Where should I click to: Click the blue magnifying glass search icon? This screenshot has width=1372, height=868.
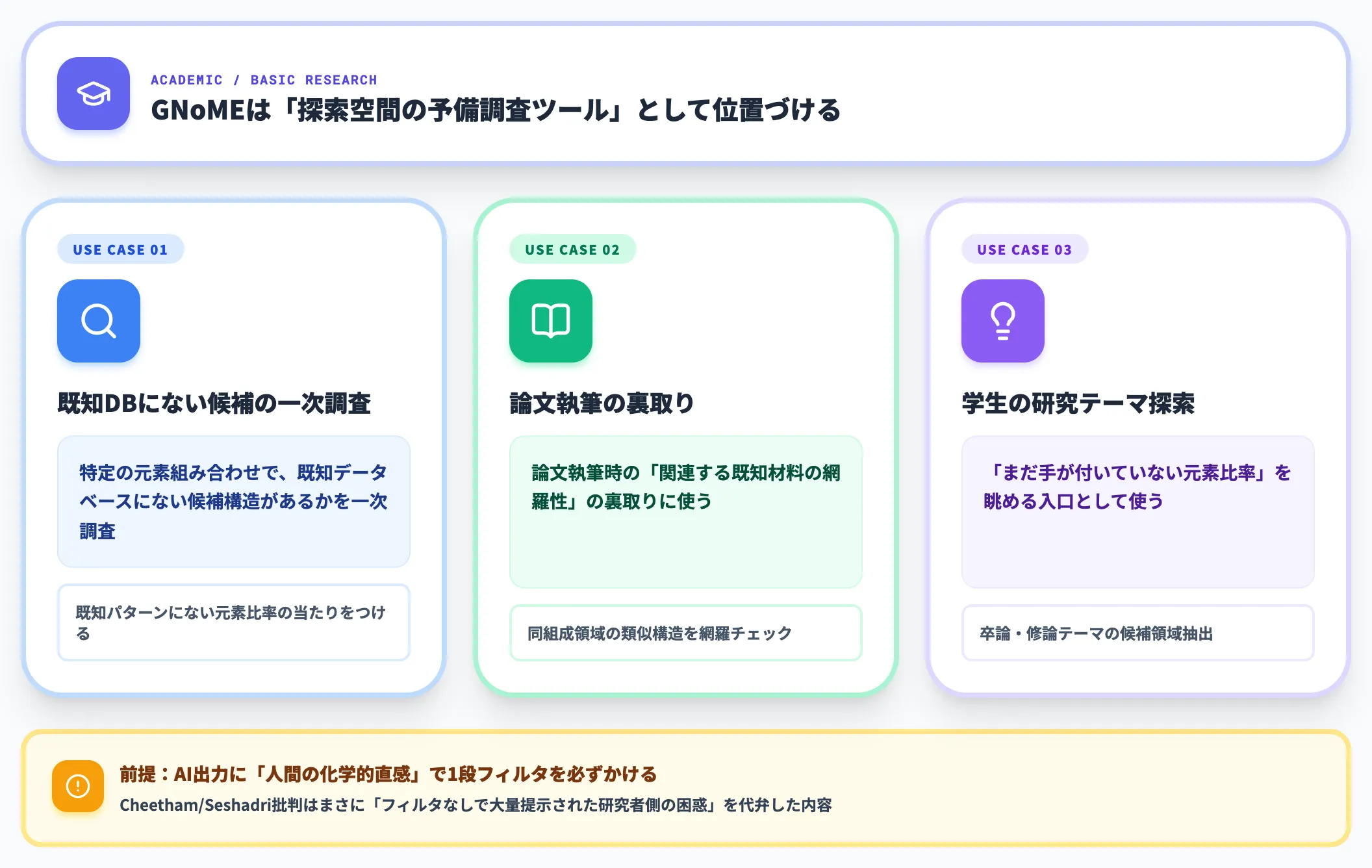(99, 321)
